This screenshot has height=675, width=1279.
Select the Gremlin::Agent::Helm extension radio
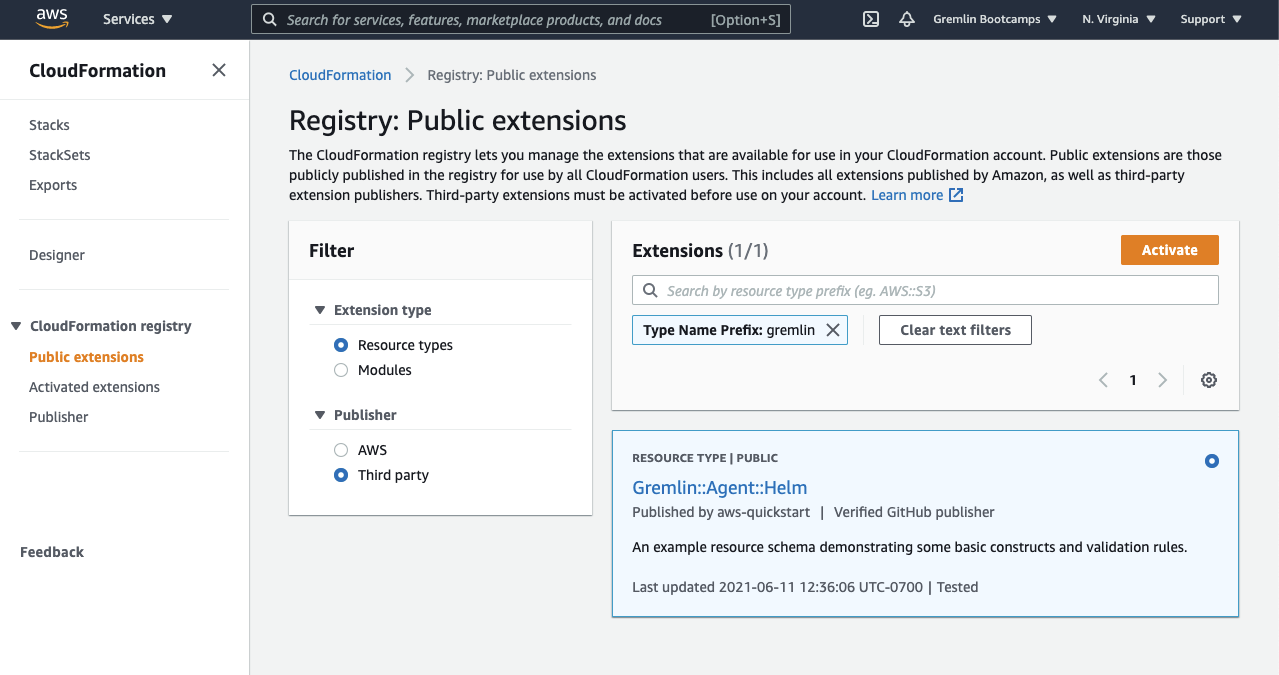tap(1212, 461)
